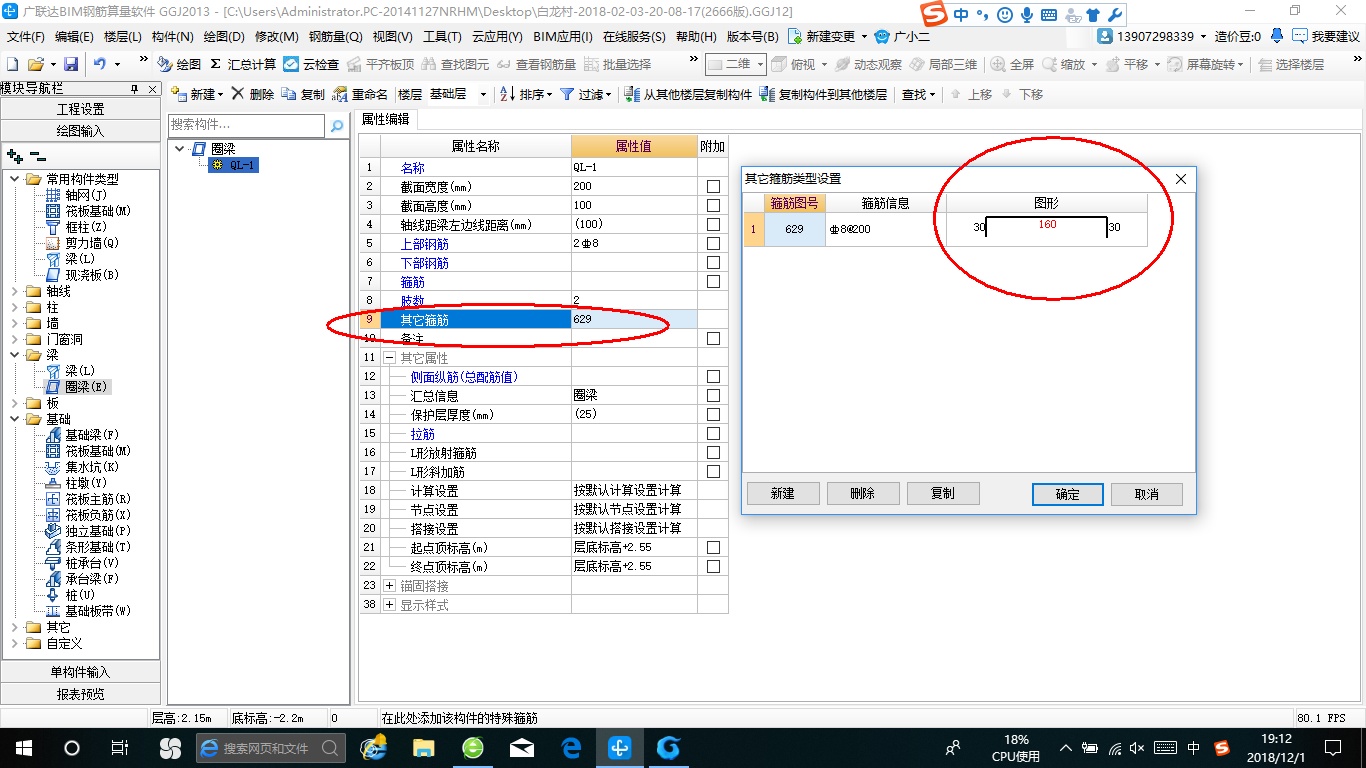The image size is (1366, 768).
Task: Toggle 附加 checkbox for 起点顶标高
Action: pos(713,548)
